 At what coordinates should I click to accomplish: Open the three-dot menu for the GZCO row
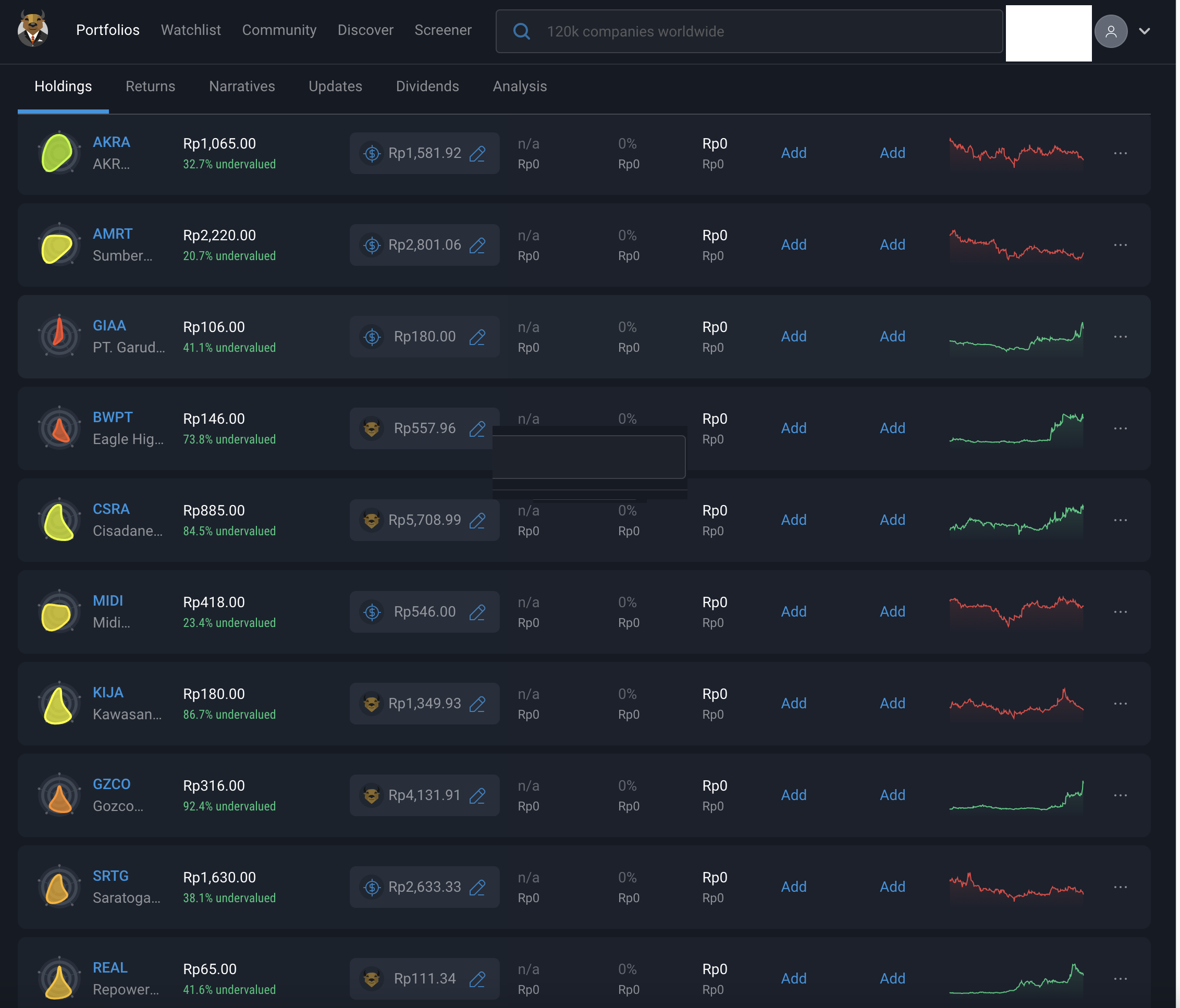click(x=1120, y=795)
